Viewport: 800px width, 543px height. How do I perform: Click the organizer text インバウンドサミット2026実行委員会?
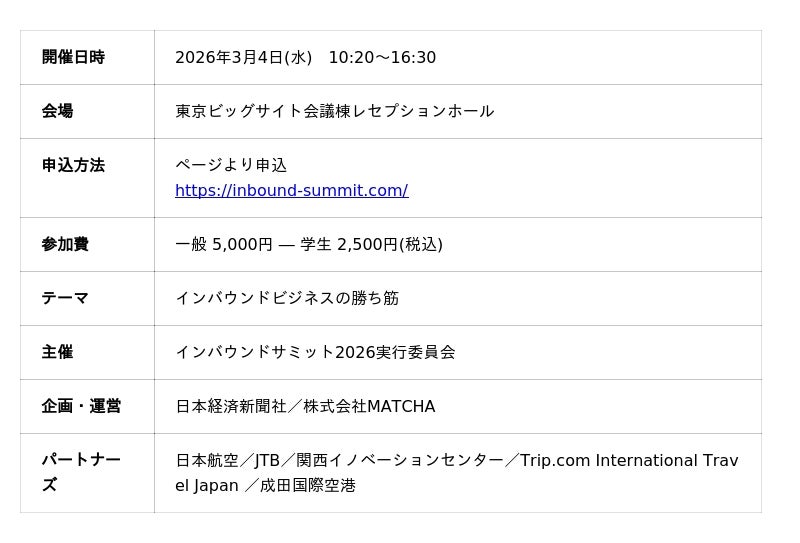[x=315, y=352]
